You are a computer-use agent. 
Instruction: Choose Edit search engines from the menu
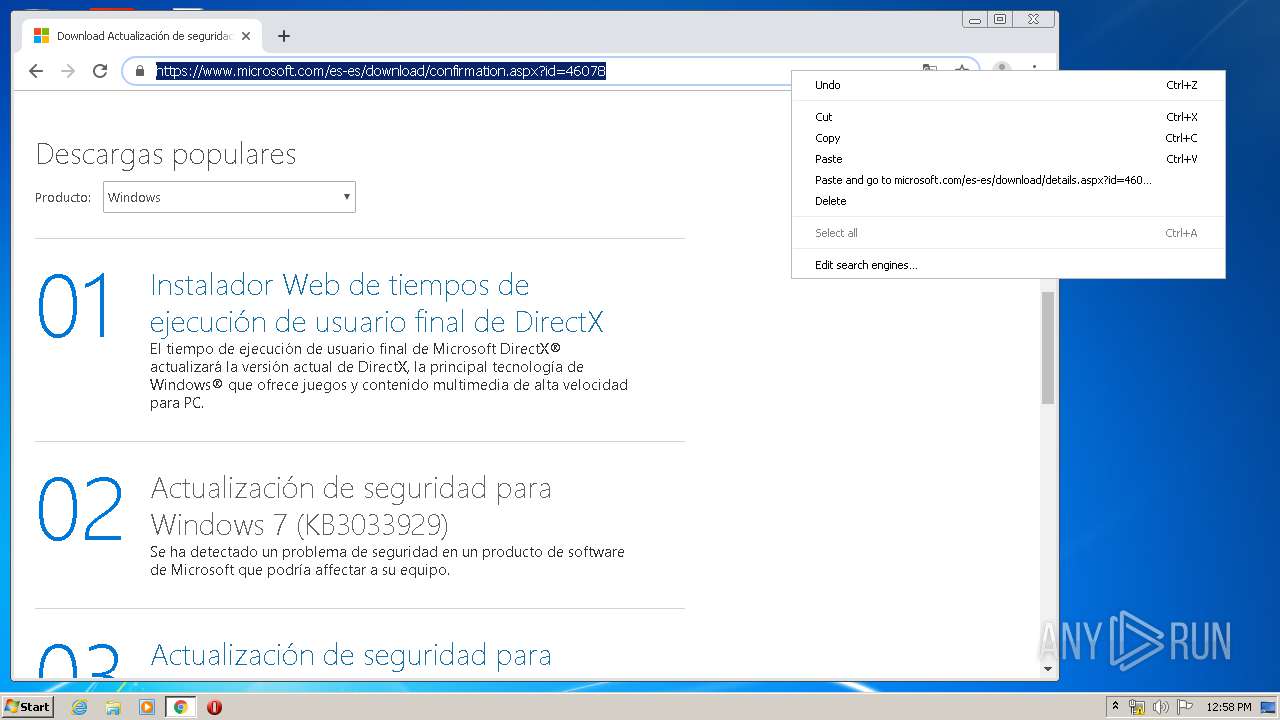pos(1008,265)
